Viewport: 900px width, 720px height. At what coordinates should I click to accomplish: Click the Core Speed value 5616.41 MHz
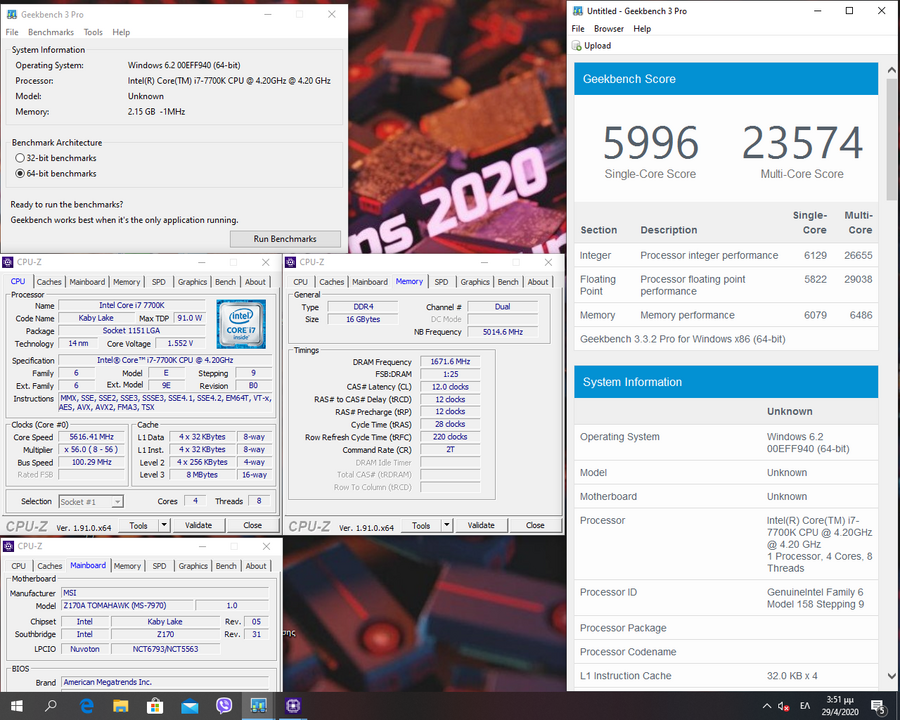tap(92, 437)
